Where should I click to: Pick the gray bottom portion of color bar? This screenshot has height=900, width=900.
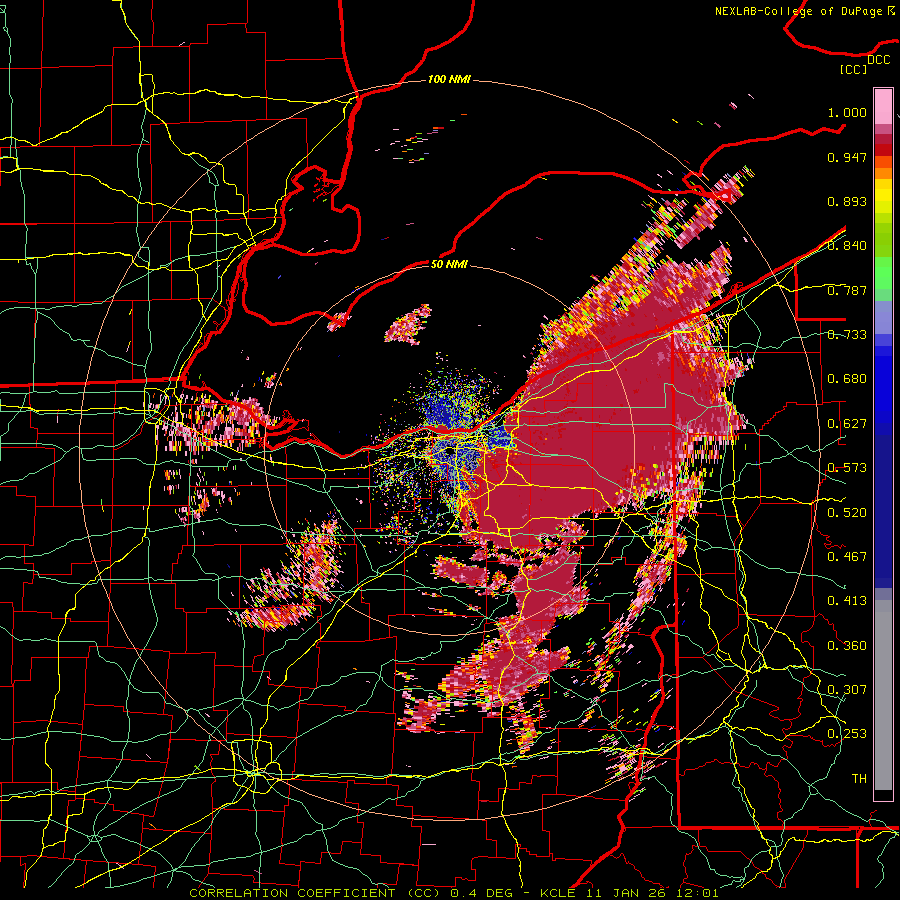point(883,695)
